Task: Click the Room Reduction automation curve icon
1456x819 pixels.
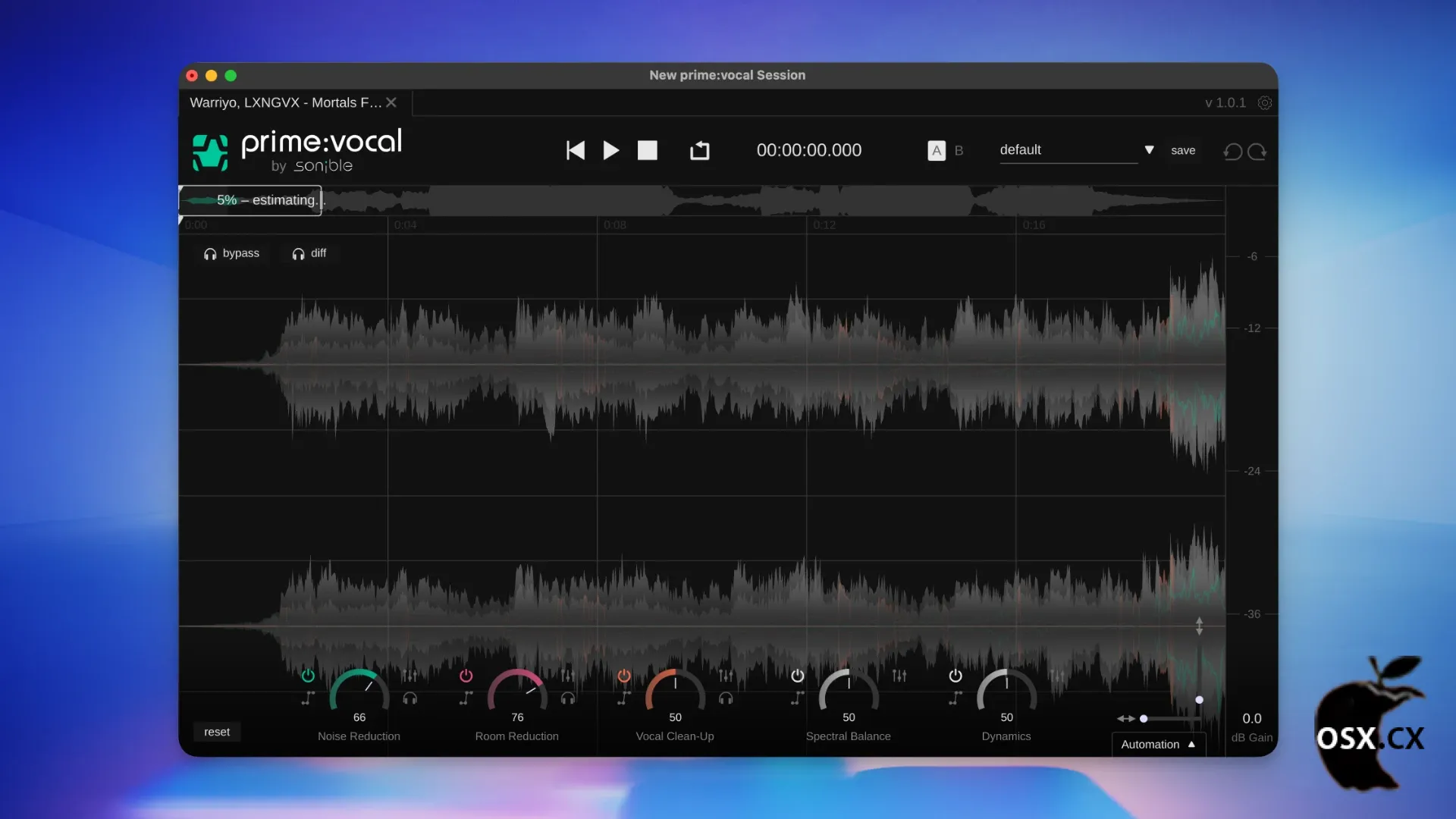Action: pos(466,698)
